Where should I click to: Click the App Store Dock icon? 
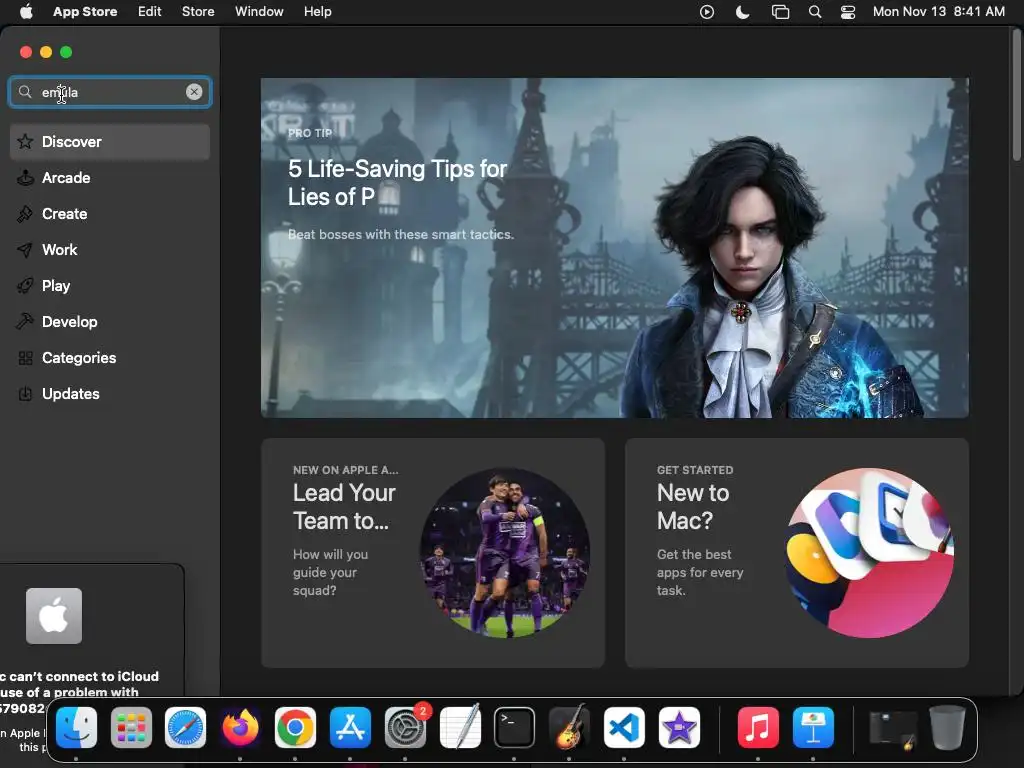pyautogui.click(x=350, y=728)
